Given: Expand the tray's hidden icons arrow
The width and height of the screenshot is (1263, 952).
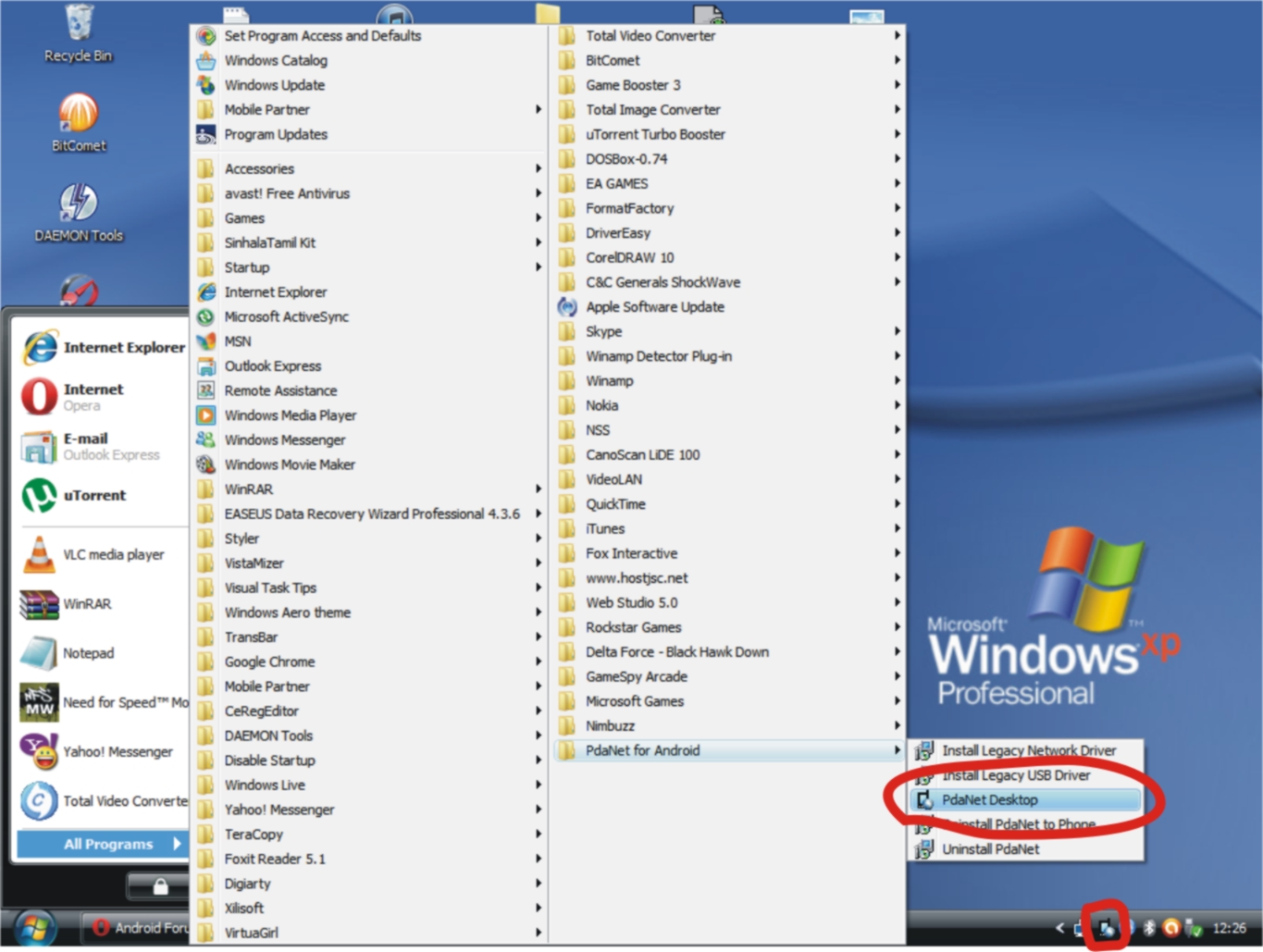Looking at the screenshot, I should point(1060,928).
